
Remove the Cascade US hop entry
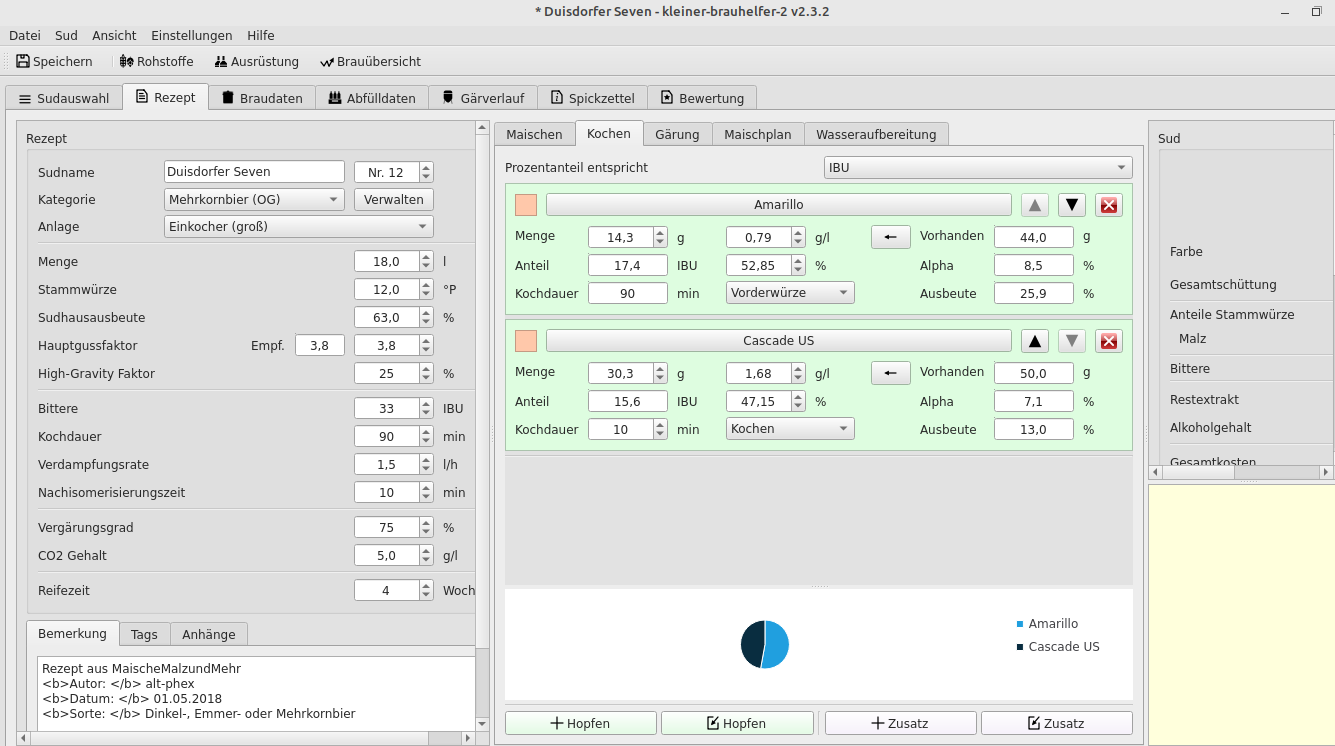(x=1109, y=341)
